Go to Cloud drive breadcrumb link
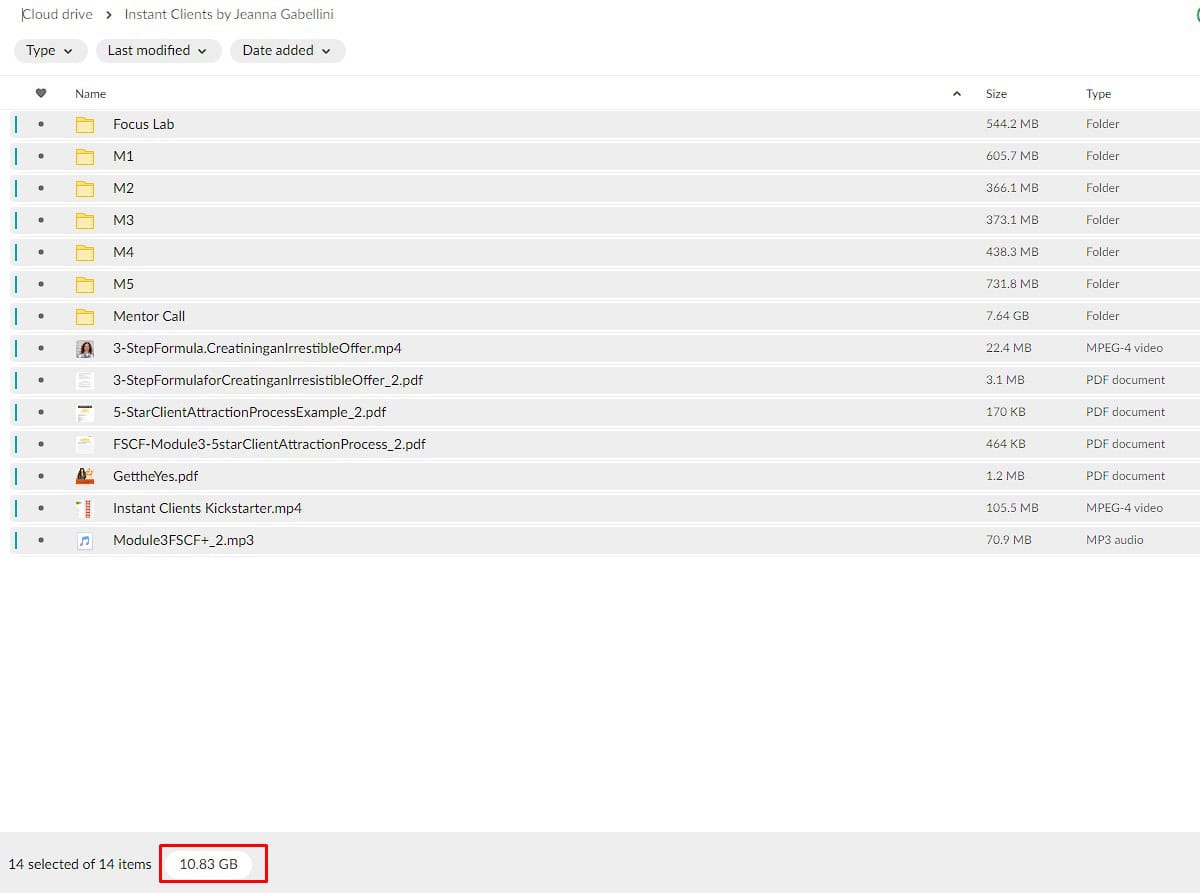Image resolution: width=1200 pixels, height=893 pixels. pyautogui.click(x=57, y=14)
